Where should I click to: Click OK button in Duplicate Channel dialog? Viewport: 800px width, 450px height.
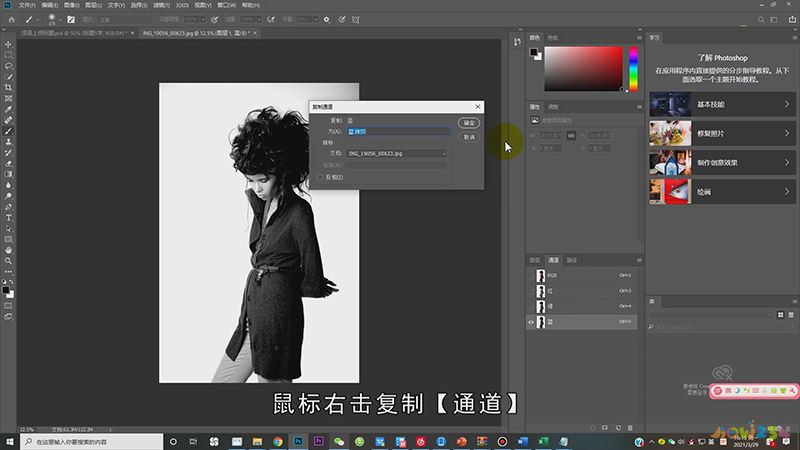(469, 123)
